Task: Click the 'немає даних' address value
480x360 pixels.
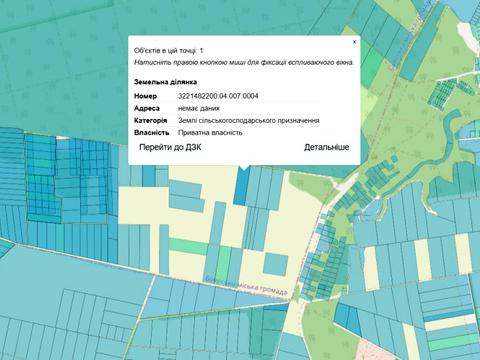Action: tap(199, 108)
